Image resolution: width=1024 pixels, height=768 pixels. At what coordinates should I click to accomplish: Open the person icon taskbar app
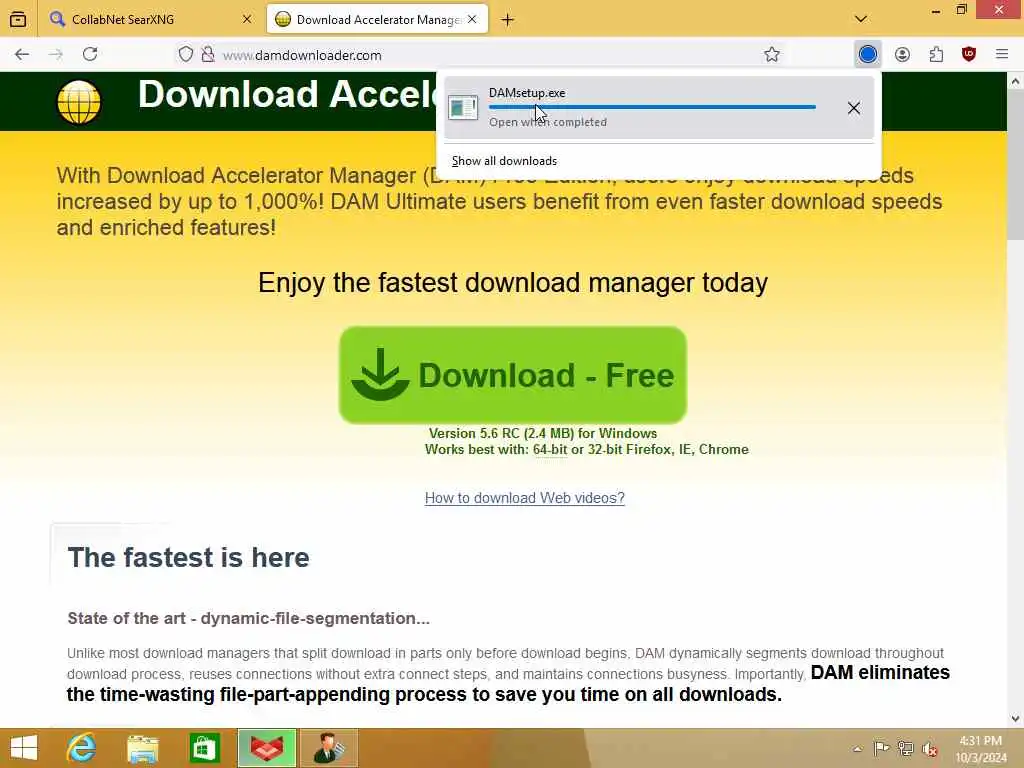[329, 748]
